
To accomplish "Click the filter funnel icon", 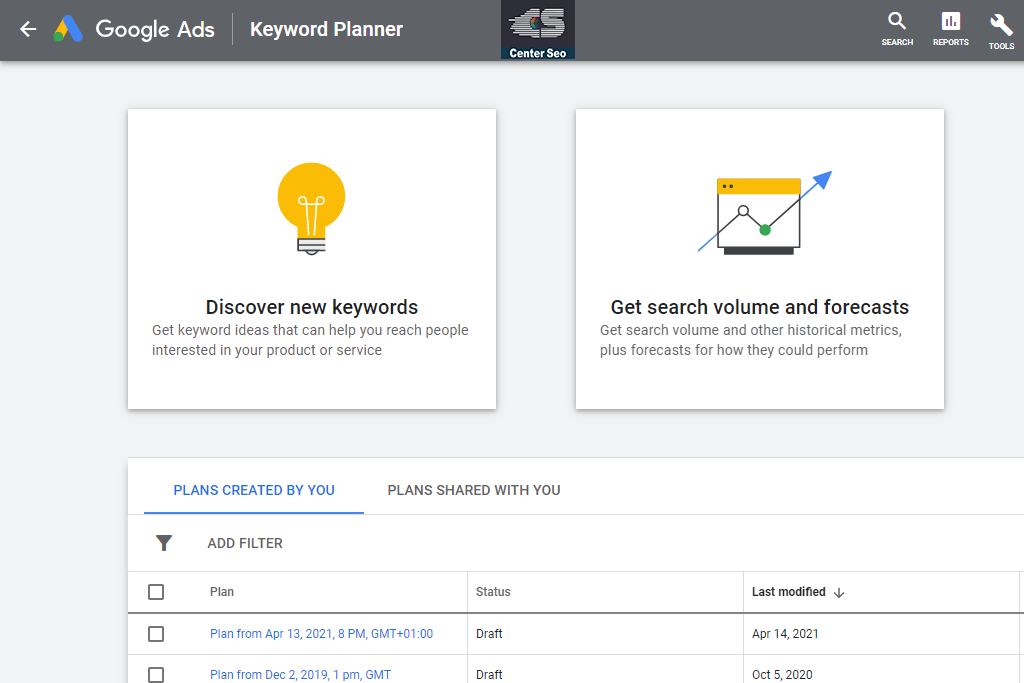I will tap(164, 543).
